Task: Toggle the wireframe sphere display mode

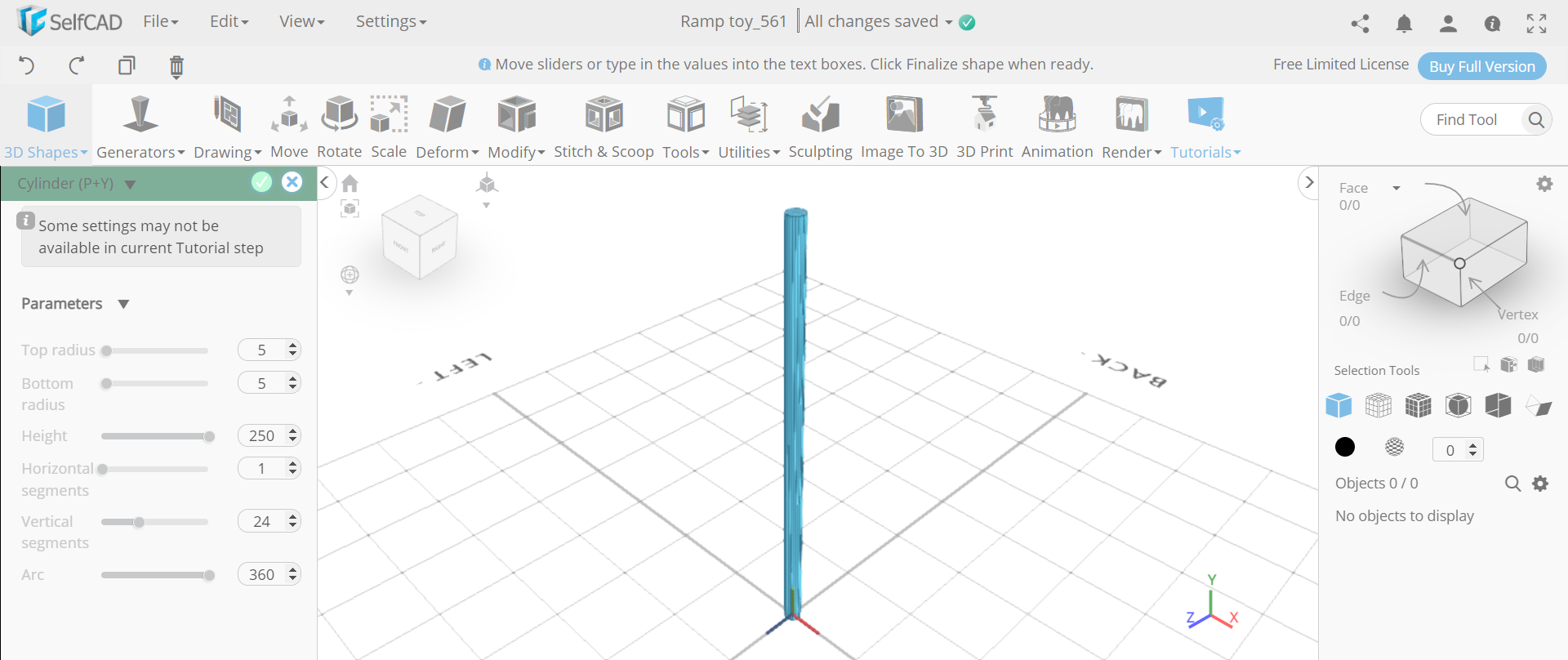Action: click(1395, 447)
